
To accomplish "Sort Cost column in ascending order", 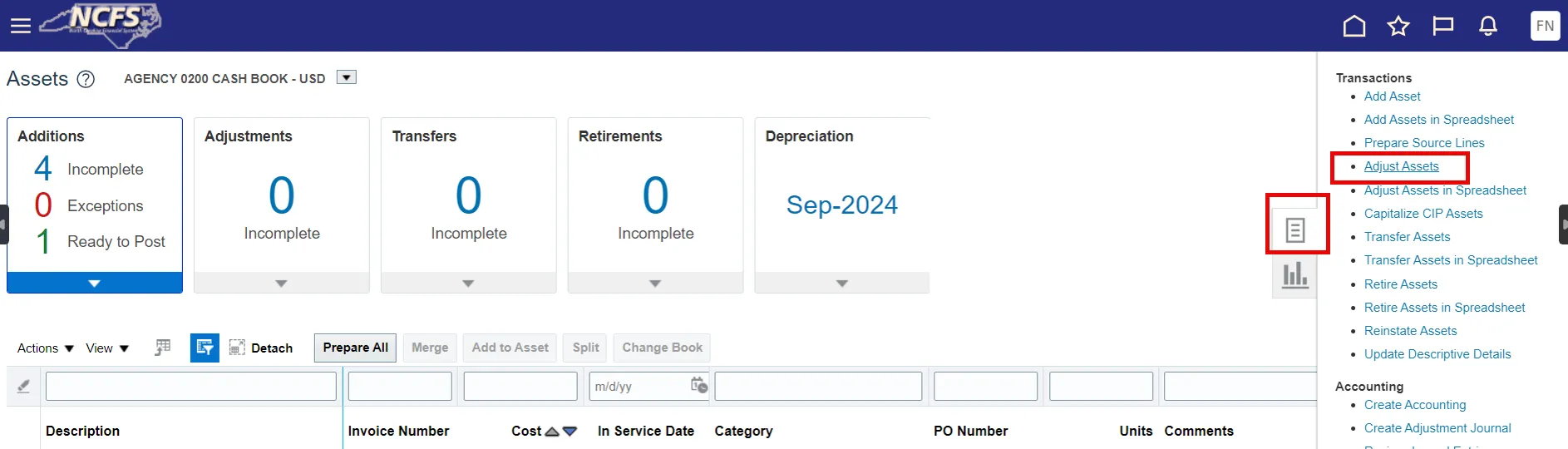I will click(552, 432).
